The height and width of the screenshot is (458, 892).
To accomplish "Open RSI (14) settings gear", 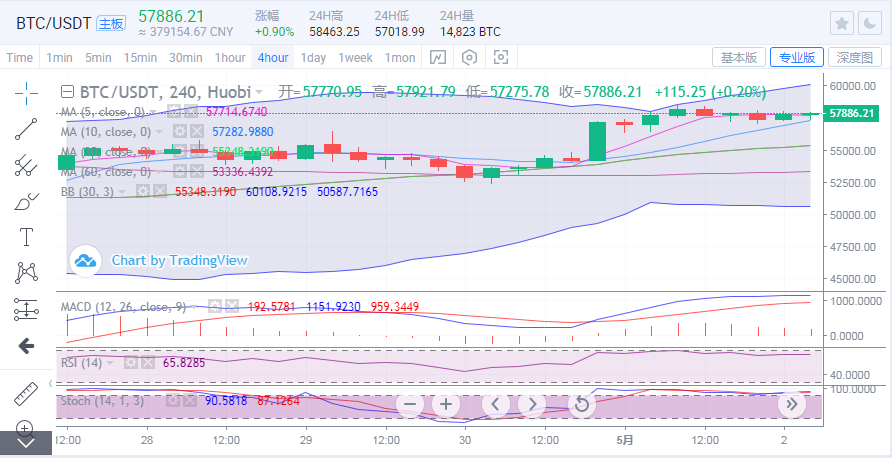I will [x=131, y=362].
